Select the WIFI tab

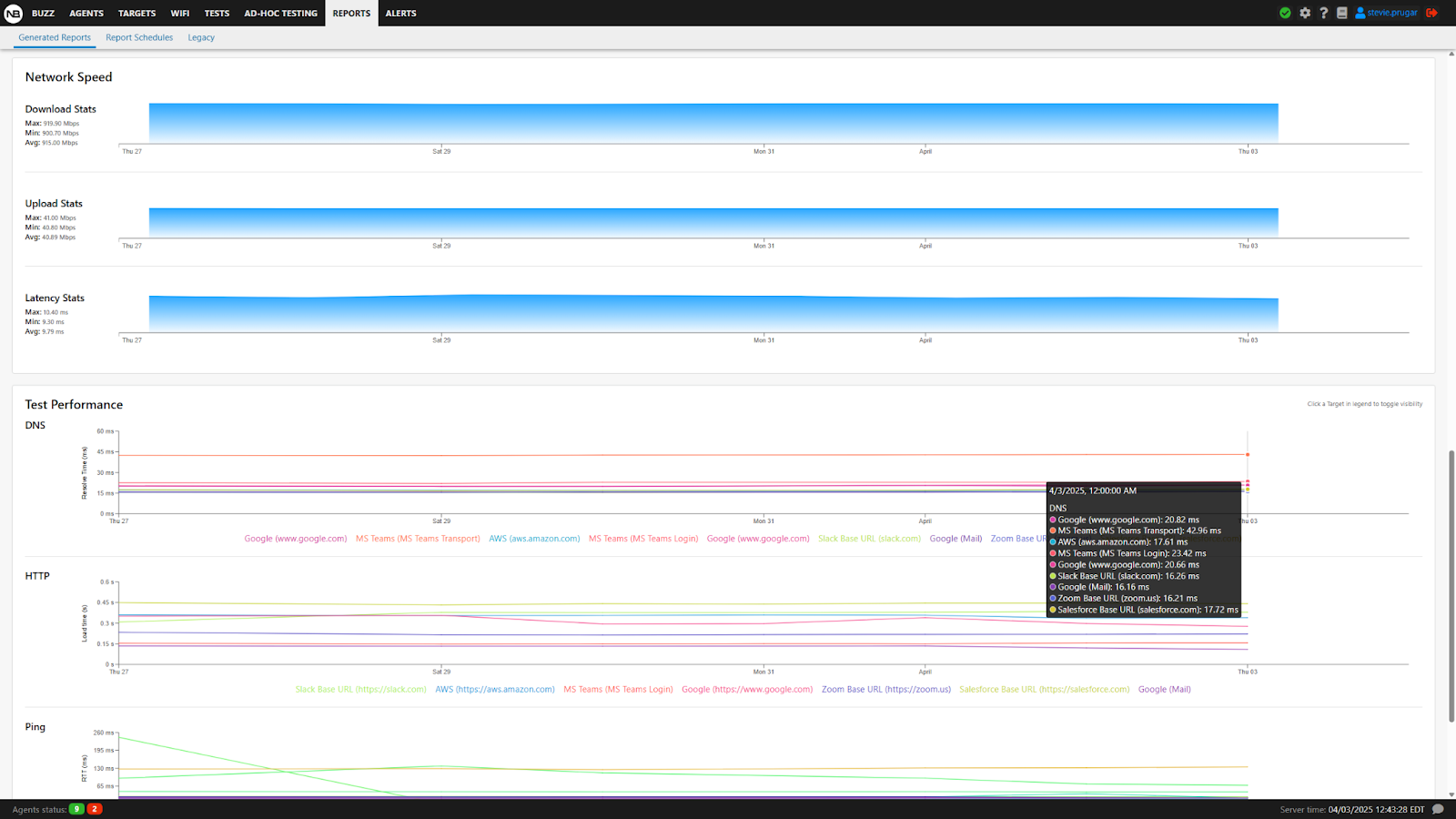[x=180, y=13]
